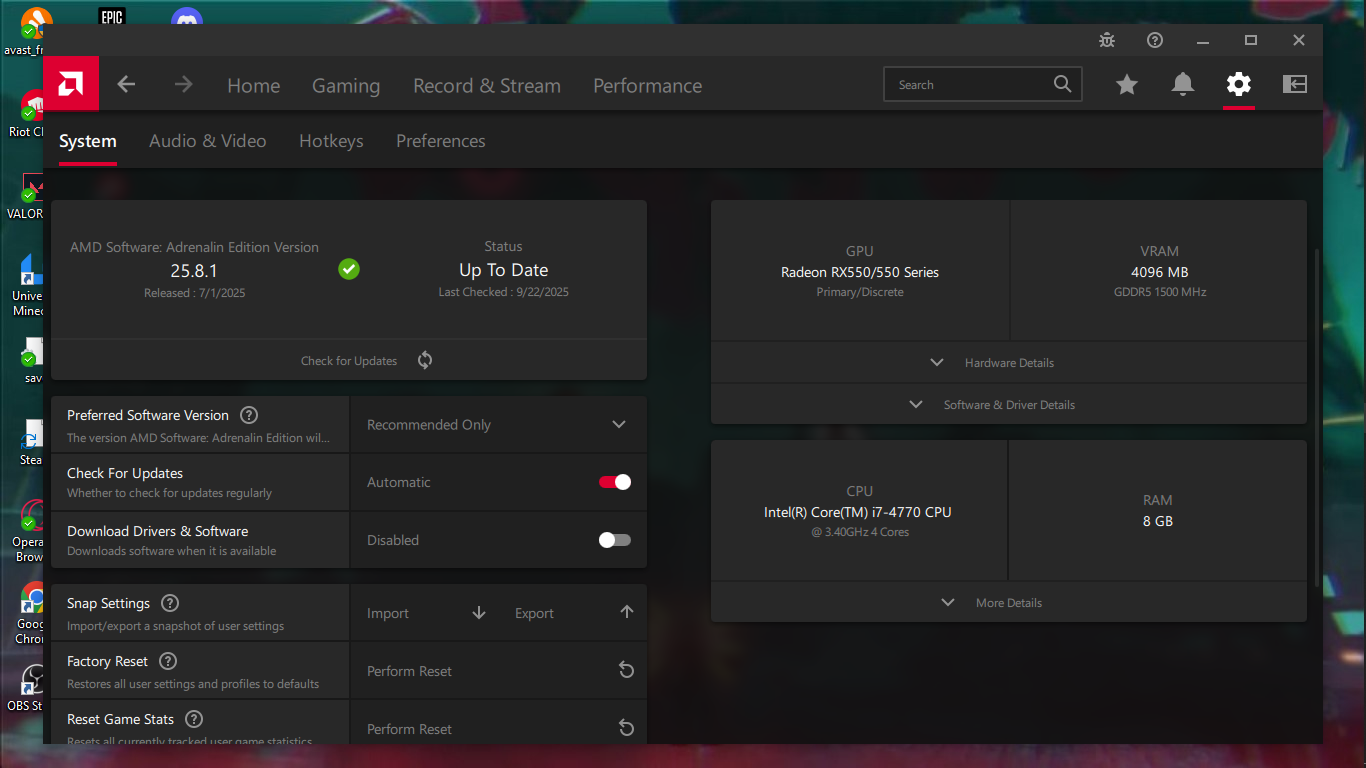Open the Epic Games desktop icon
The image size is (1366, 768).
coord(112,16)
